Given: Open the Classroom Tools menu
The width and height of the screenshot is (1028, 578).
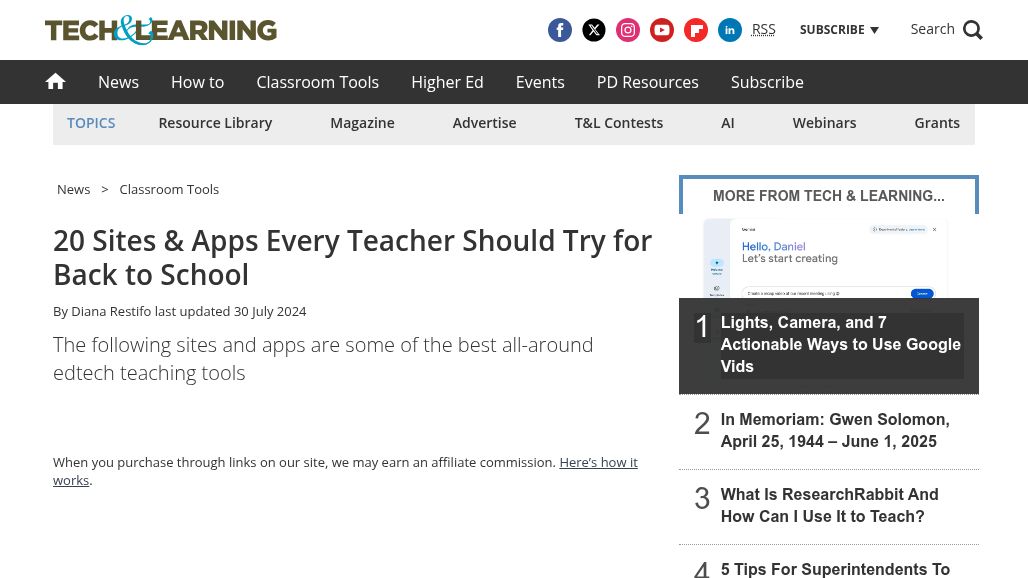Looking at the screenshot, I should 317,82.
